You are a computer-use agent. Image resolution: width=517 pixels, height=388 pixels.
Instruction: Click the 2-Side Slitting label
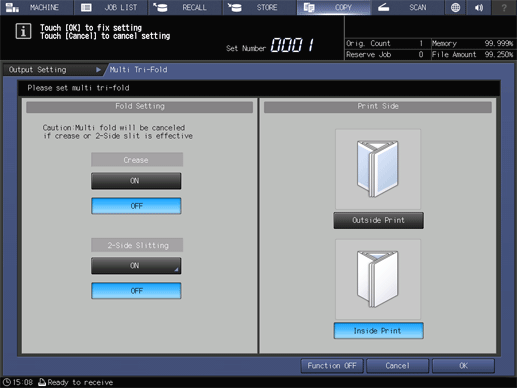click(x=137, y=245)
